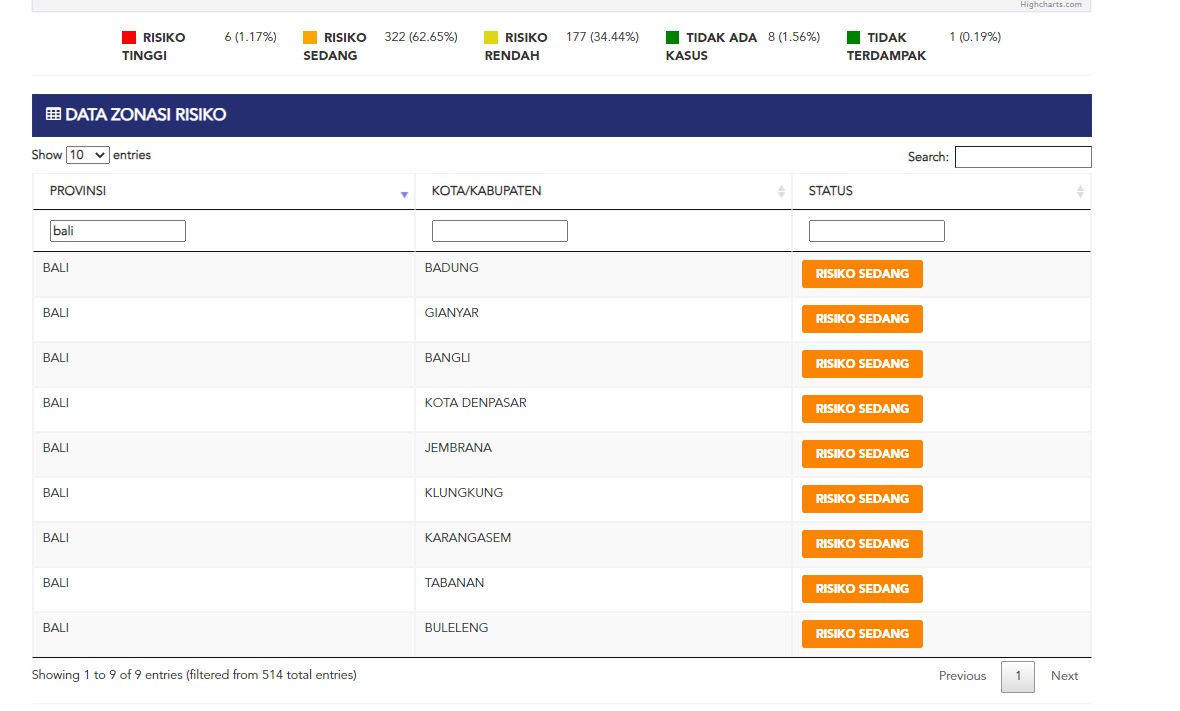Go to the Previous page

tap(962, 676)
